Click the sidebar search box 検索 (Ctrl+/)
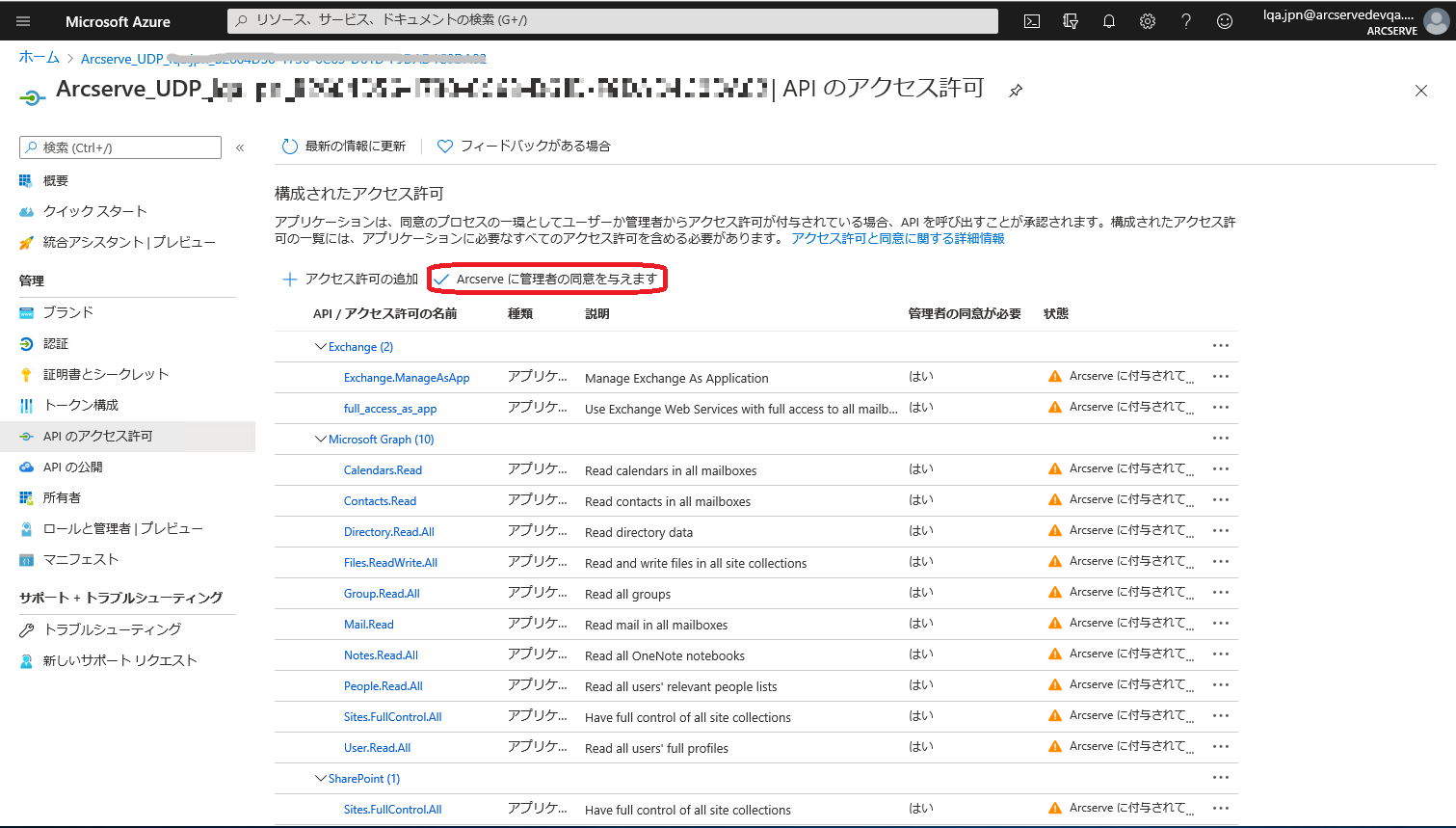Image resolution: width=1456 pixels, height=828 pixels. [120, 147]
